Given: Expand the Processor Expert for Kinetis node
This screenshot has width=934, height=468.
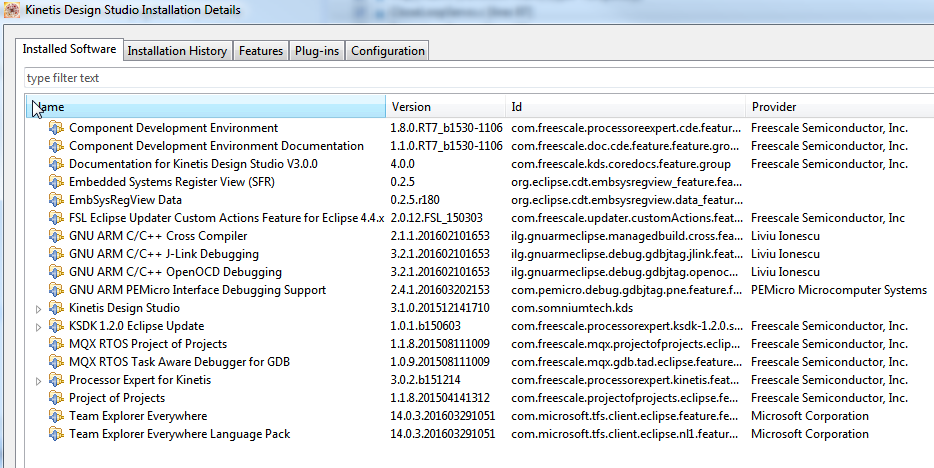Looking at the screenshot, I should tap(38, 381).
